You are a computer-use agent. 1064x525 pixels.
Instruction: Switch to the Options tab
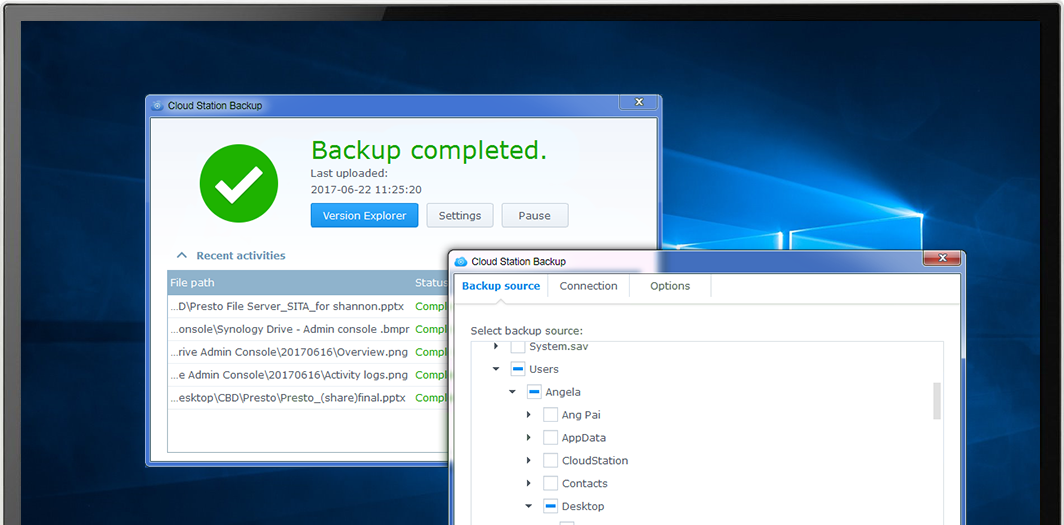tap(669, 286)
